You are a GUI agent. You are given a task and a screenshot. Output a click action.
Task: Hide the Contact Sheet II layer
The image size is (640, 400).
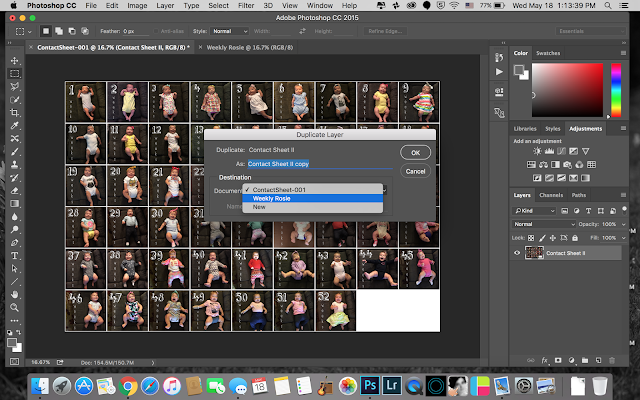[x=517, y=253]
